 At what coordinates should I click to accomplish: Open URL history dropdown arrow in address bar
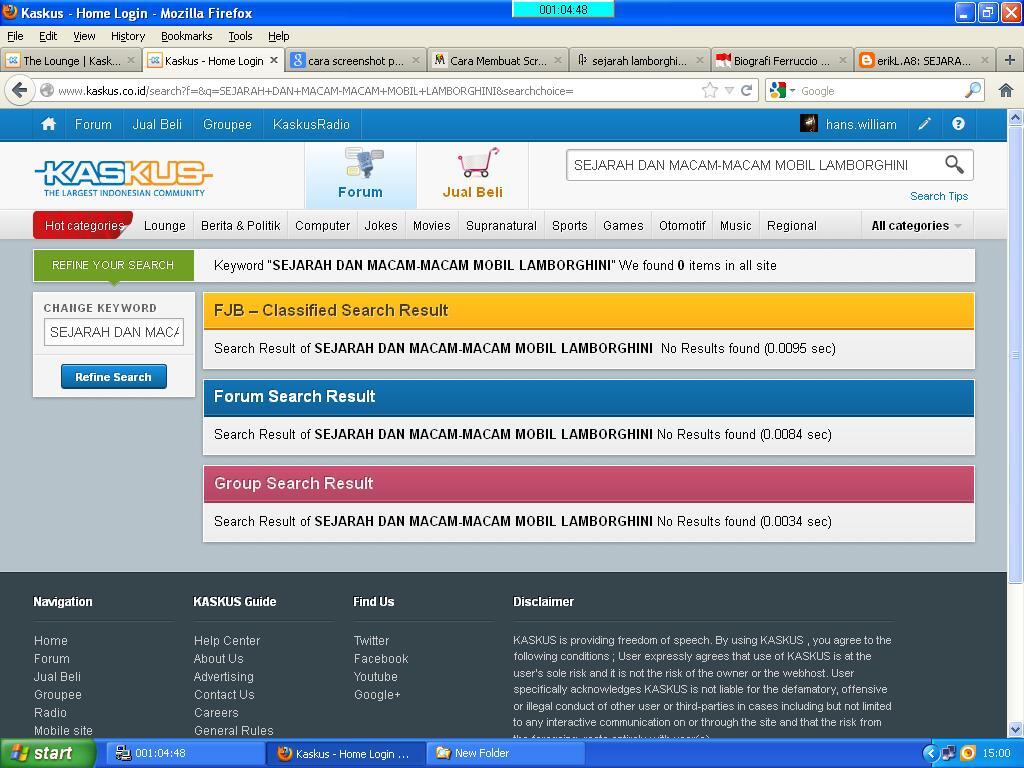729,91
